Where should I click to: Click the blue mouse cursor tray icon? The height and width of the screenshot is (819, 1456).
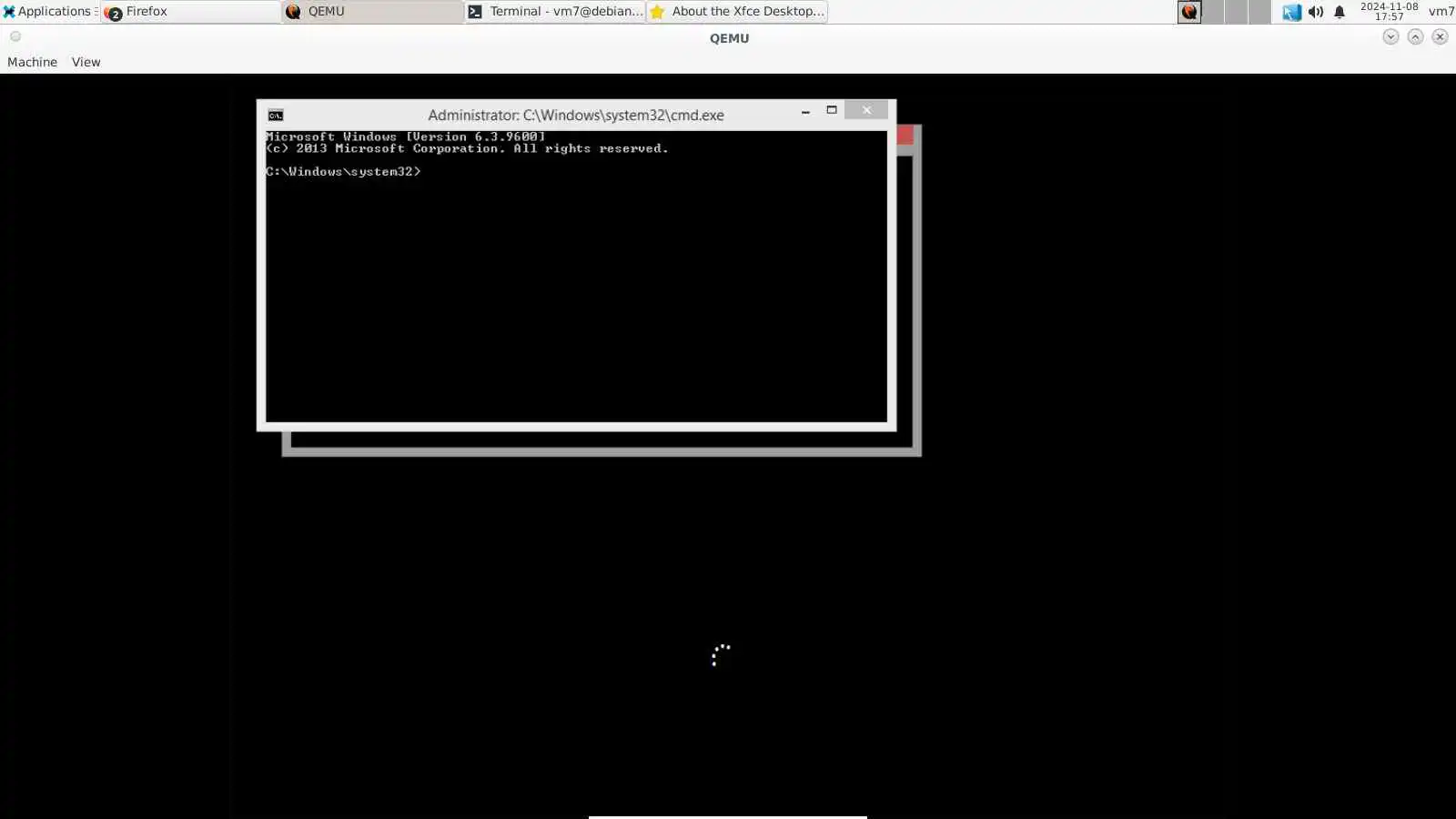1291,12
